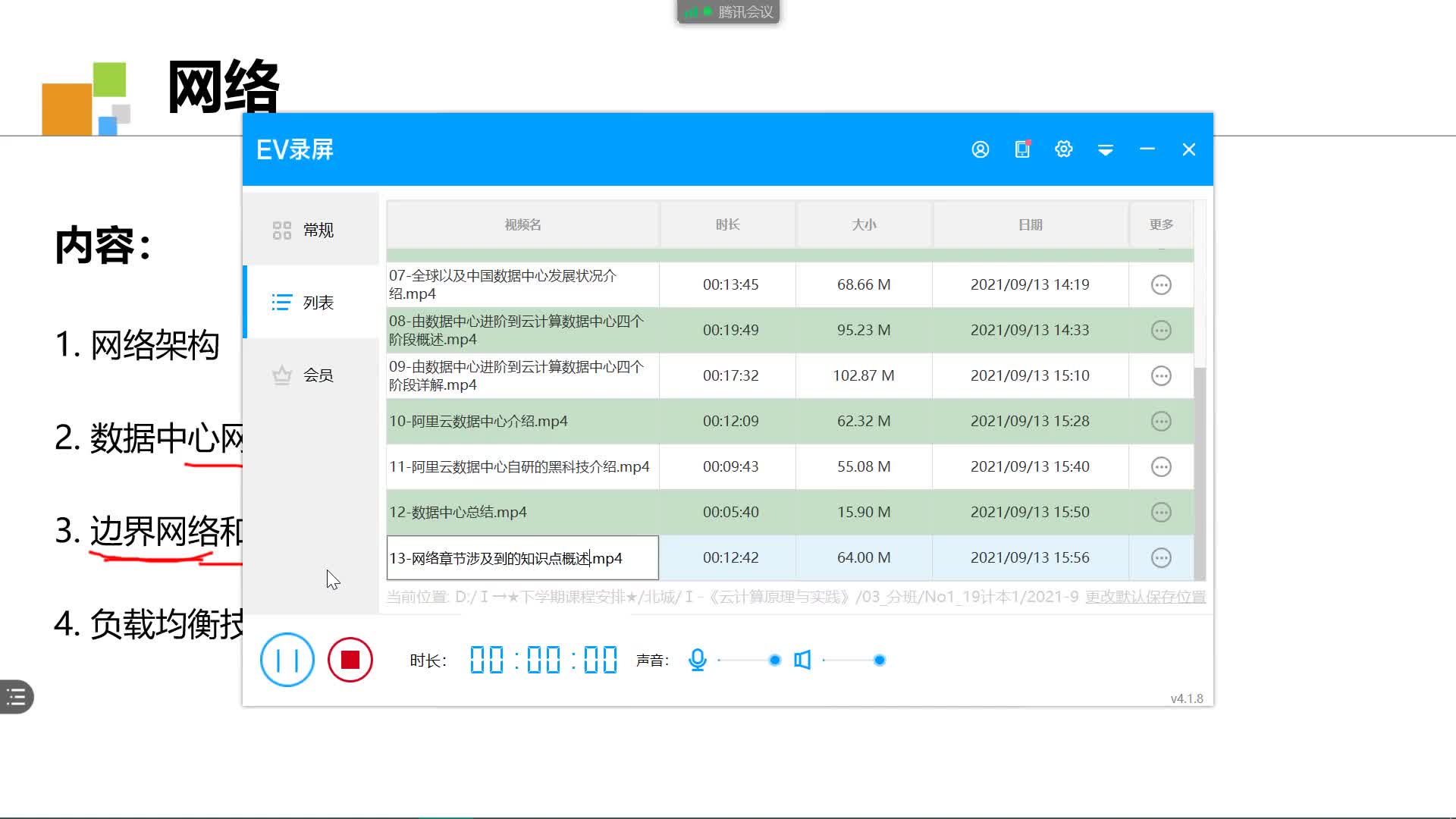Click size cell 102.87 M

point(864,375)
